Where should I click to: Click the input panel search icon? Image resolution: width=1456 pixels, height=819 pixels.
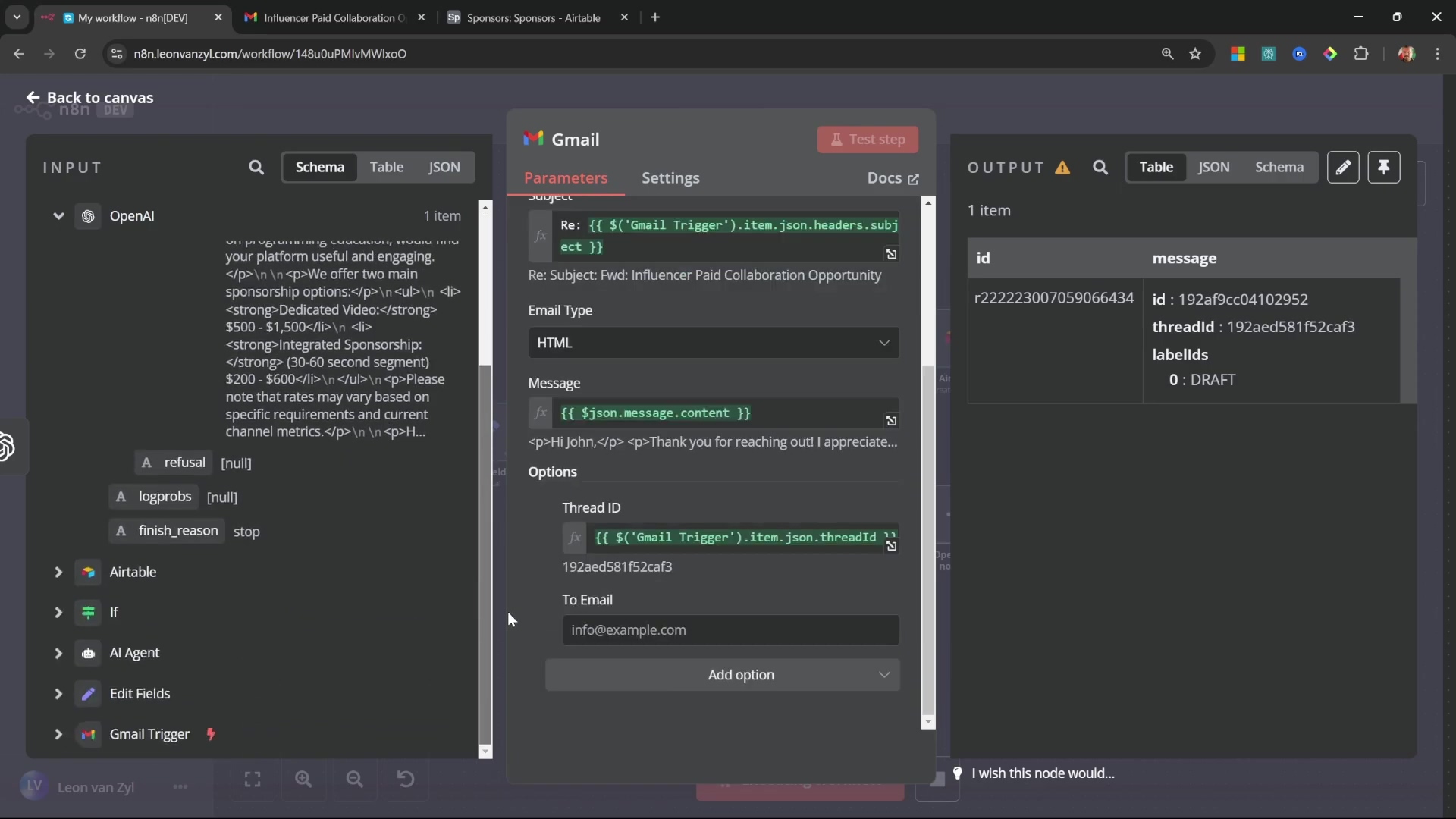(x=256, y=168)
